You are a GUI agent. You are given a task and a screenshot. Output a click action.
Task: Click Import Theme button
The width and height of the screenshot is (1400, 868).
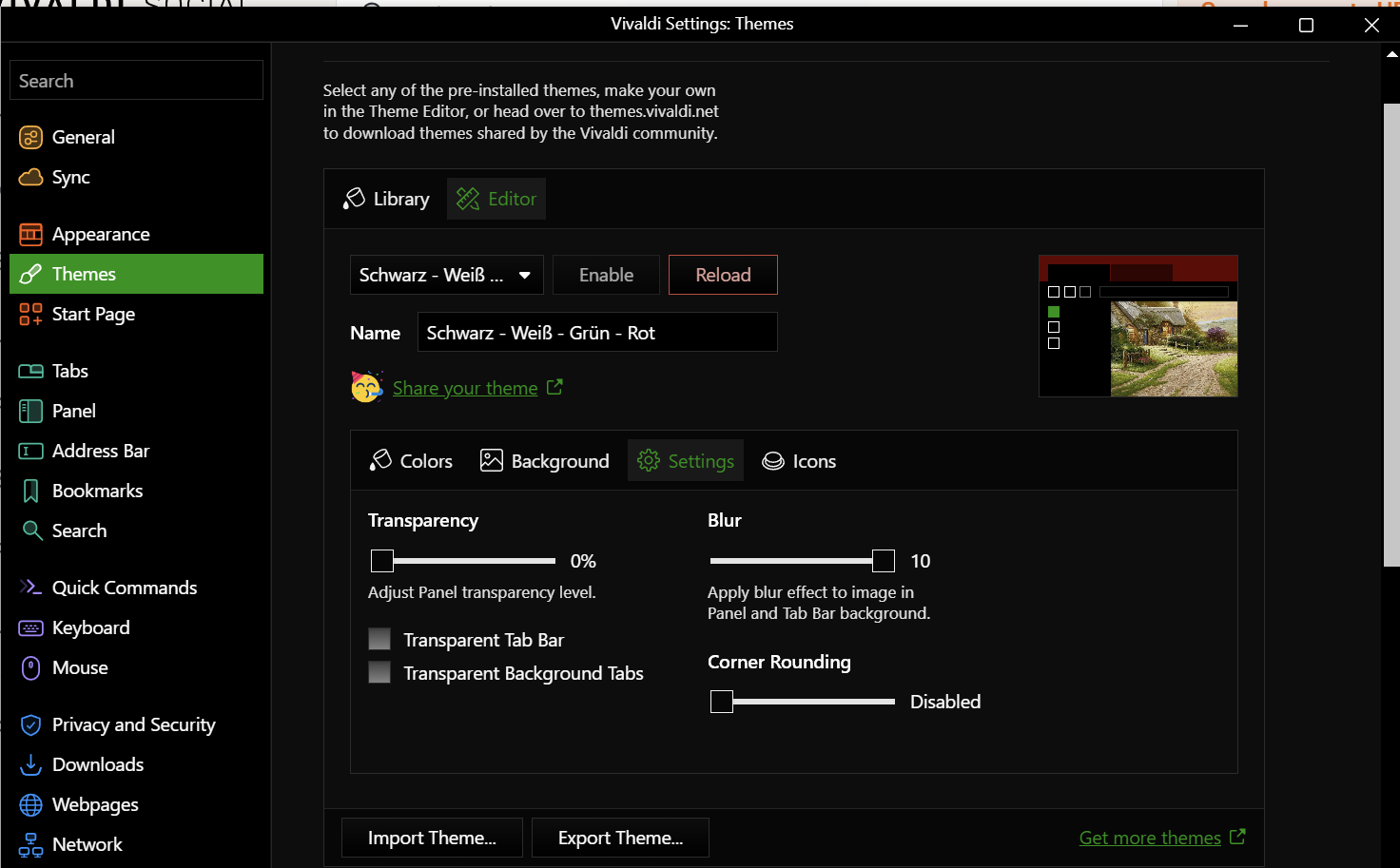(x=432, y=838)
